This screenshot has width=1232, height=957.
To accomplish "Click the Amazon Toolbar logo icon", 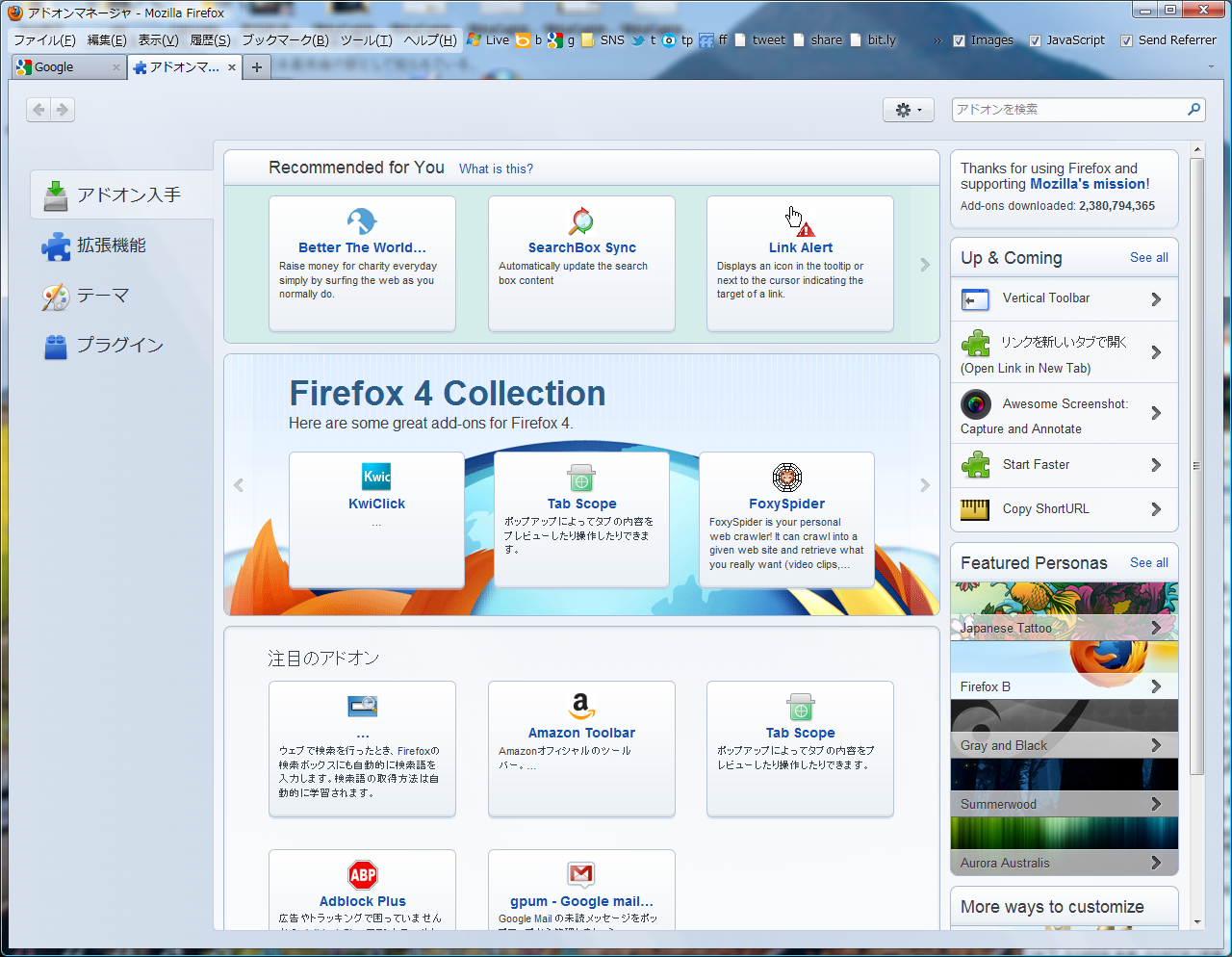I will 581,706.
